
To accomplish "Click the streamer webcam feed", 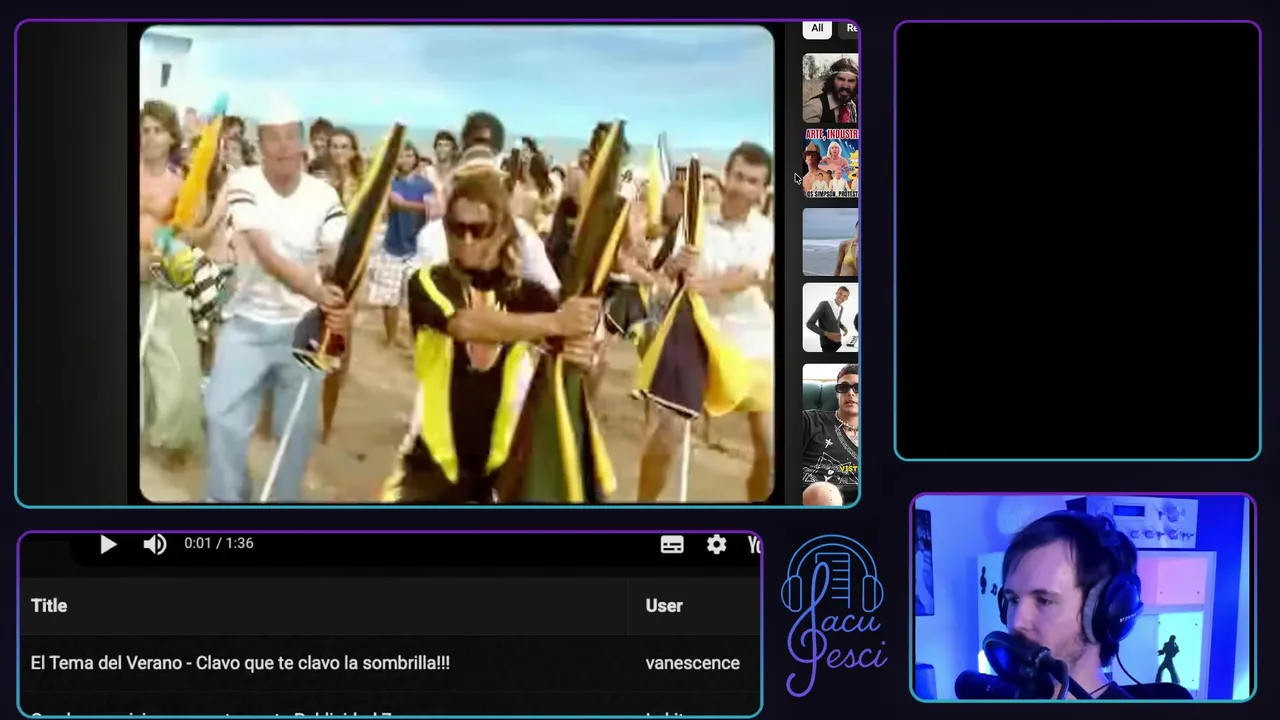I will click(1083, 597).
